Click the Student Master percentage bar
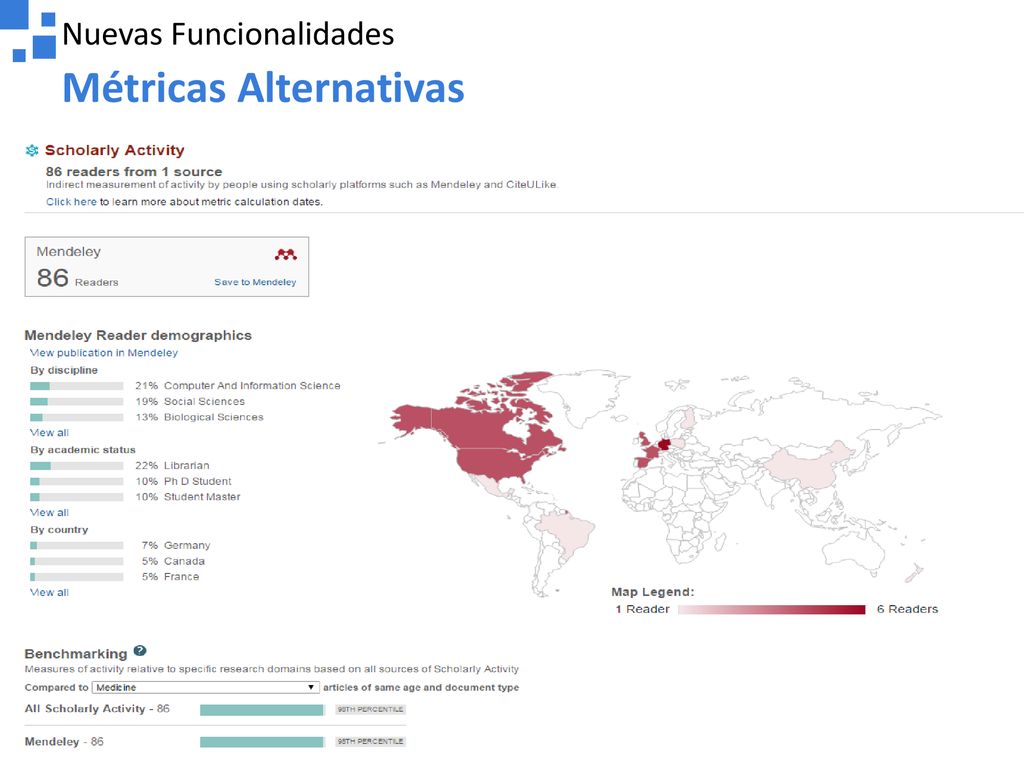Screen dimensions: 1024x768 click(76, 497)
